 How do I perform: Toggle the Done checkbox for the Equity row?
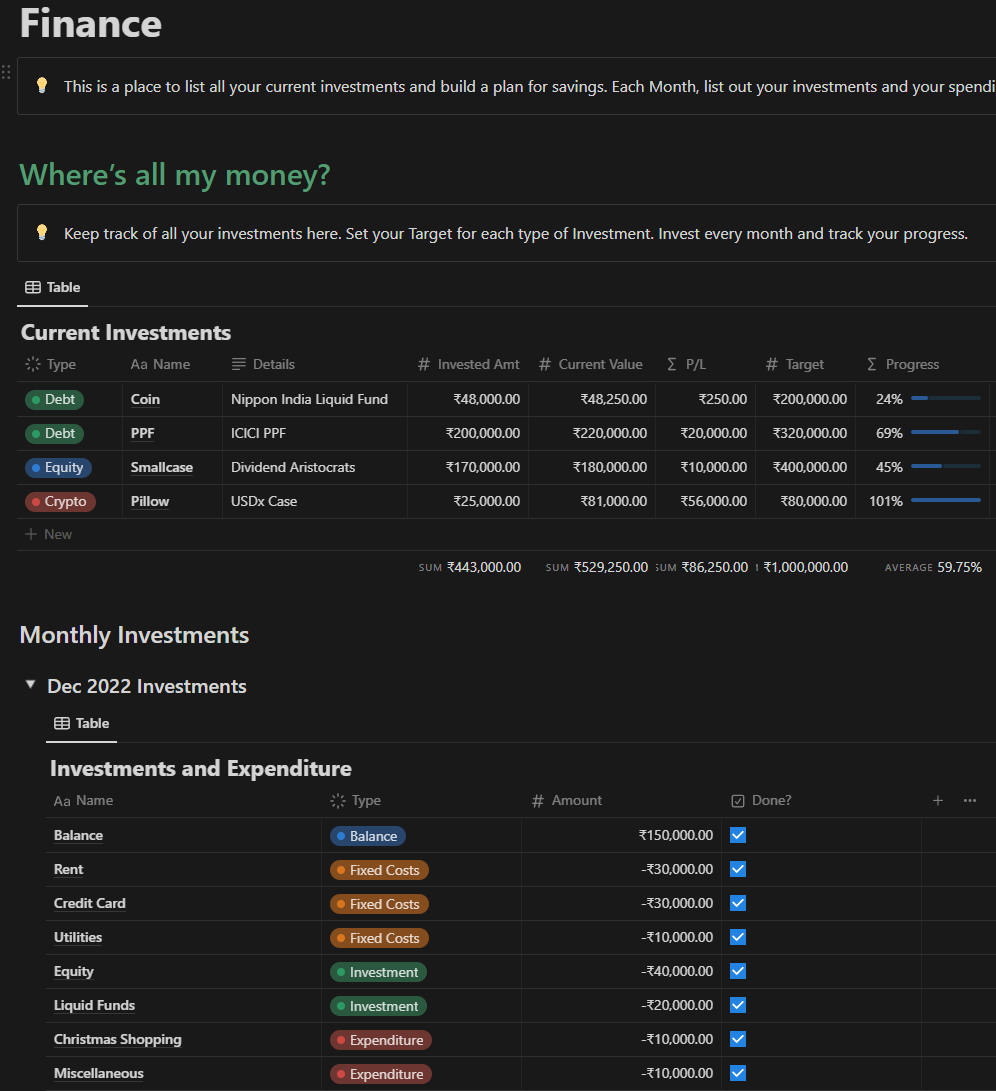click(738, 971)
